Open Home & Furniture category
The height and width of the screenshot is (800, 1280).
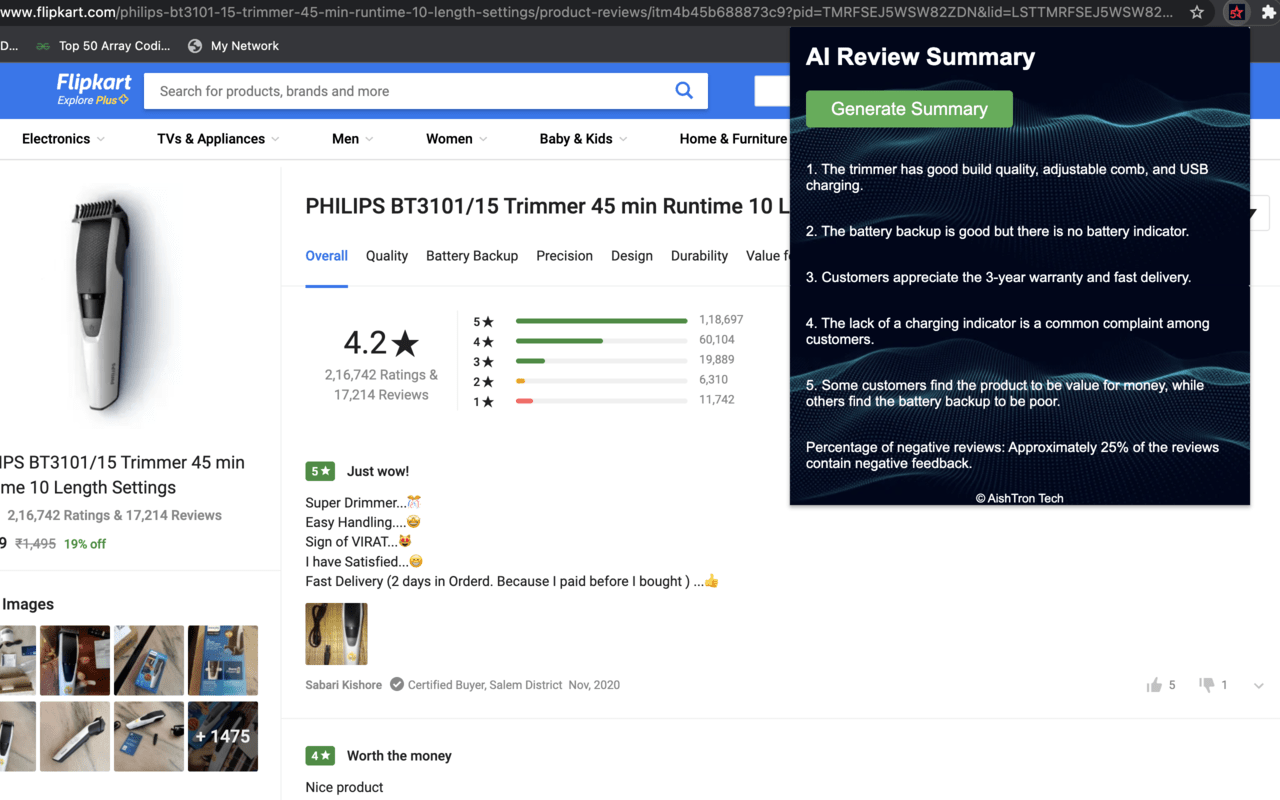(733, 139)
